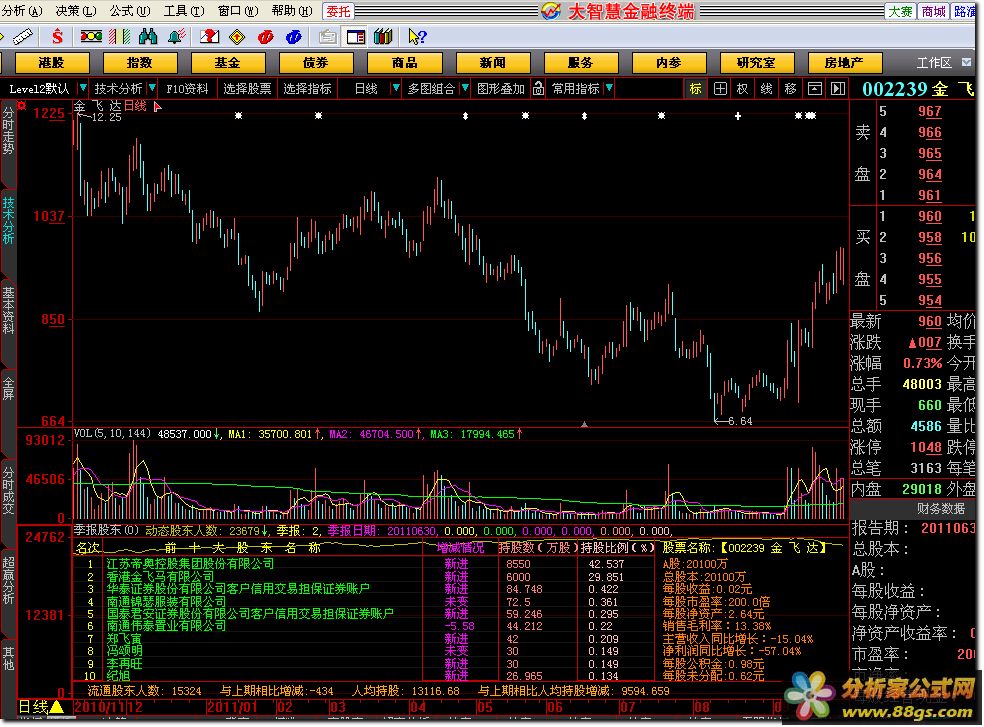Open the 常用指标 dropdown arrow

(609, 88)
